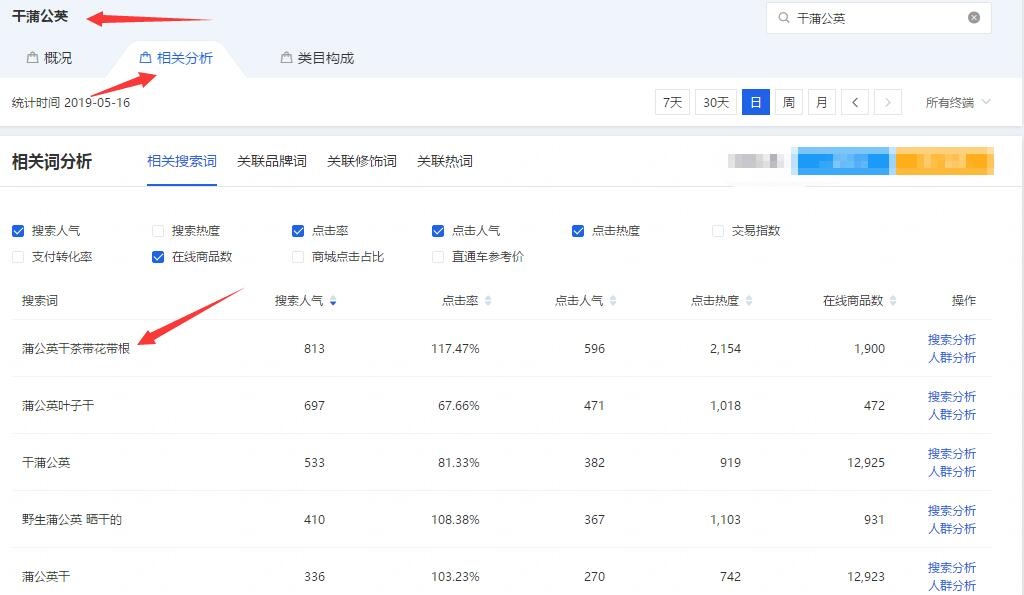Click the 类目构成 tab bag icon
Image resolution: width=1024 pixels, height=595 pixels.
coord(286,57)
